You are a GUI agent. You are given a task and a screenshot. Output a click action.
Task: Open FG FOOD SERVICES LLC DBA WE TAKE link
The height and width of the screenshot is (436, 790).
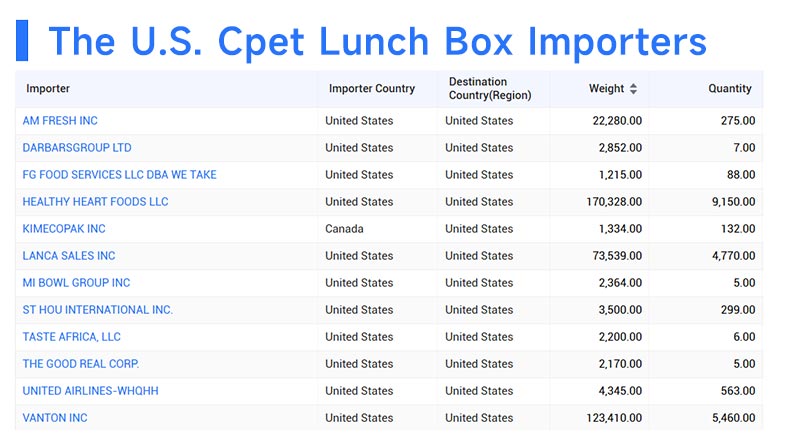click(x=119, y=175)
